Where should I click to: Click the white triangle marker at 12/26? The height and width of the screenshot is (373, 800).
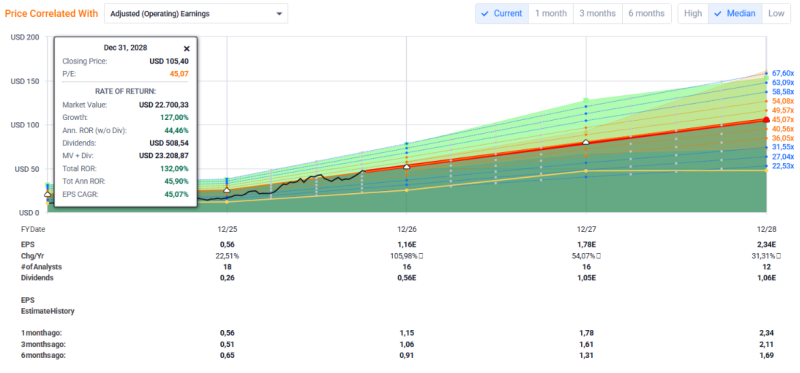407,166
